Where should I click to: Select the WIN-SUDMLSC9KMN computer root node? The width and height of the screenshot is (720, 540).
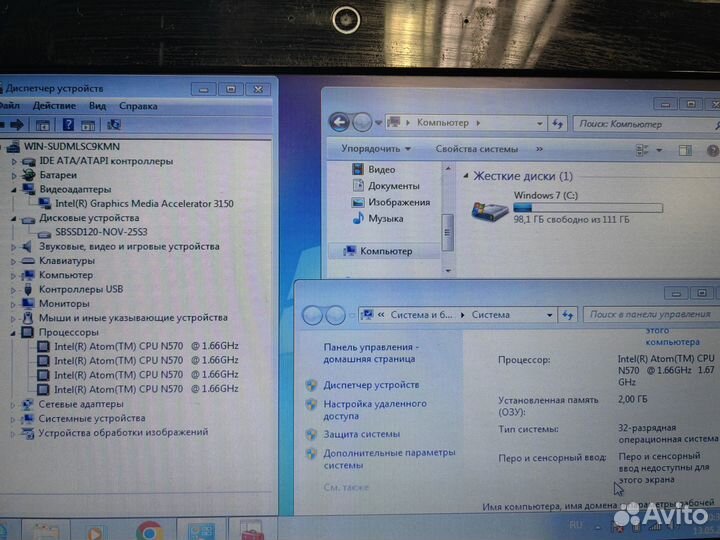coord(72,146)
